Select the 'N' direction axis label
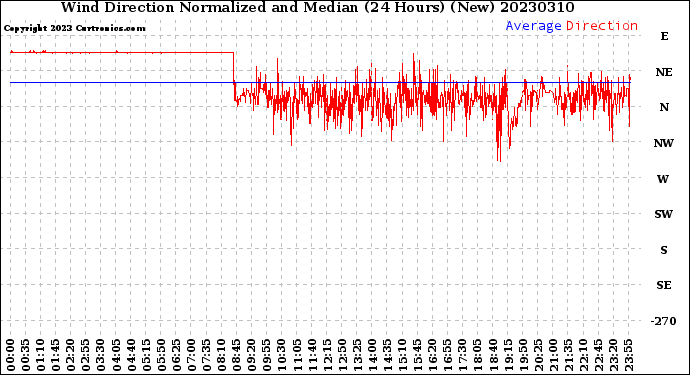The width and height of the screenshot is (690, 375). (x=664, y=107)
